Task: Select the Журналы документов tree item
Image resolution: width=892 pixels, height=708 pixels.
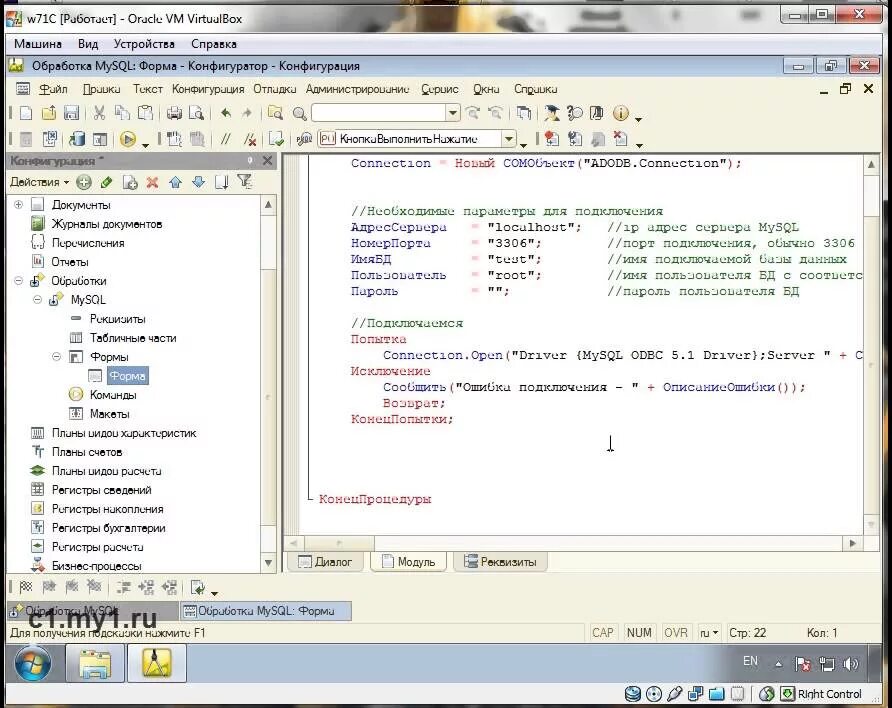Action: tap(107, 223)
